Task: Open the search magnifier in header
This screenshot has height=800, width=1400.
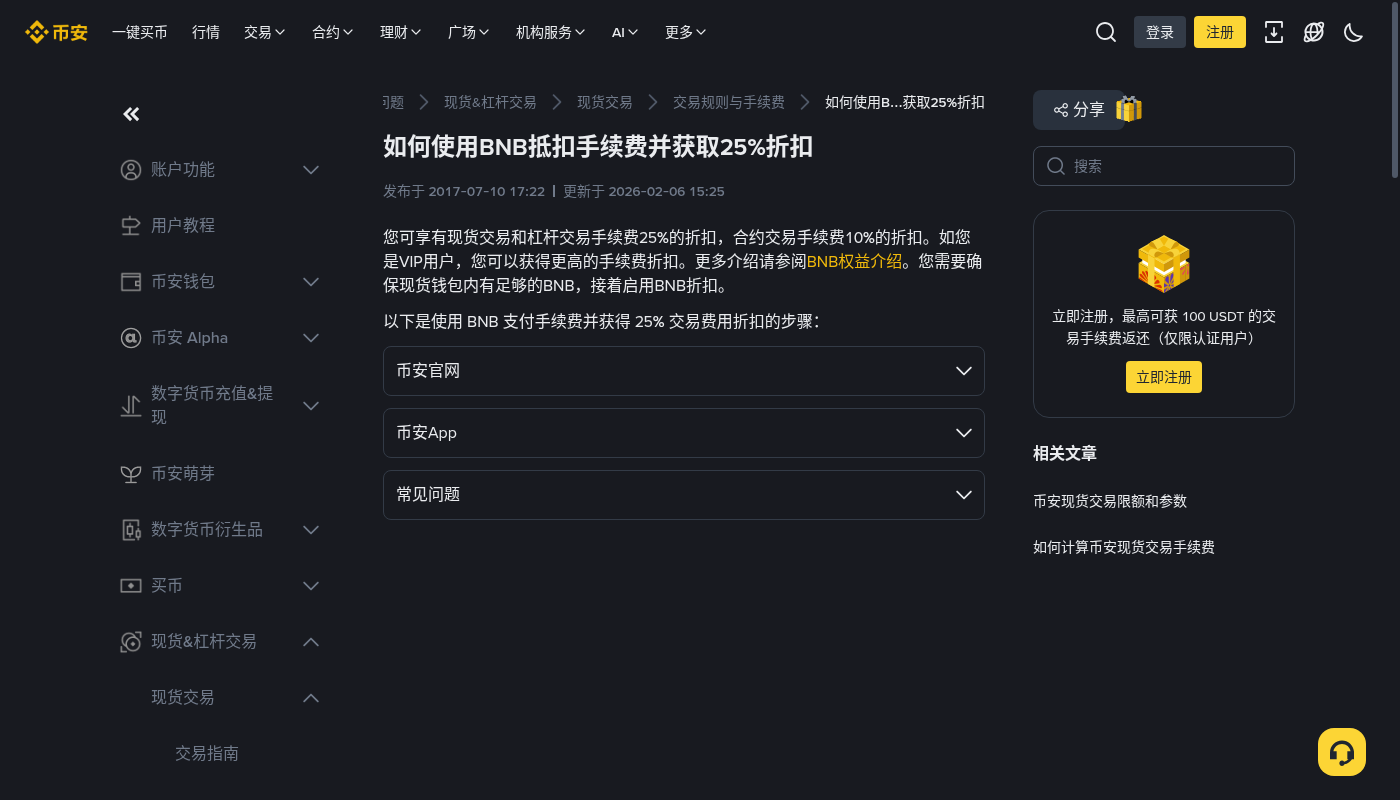Action: pyautogui.click(x=1106, y=32)
